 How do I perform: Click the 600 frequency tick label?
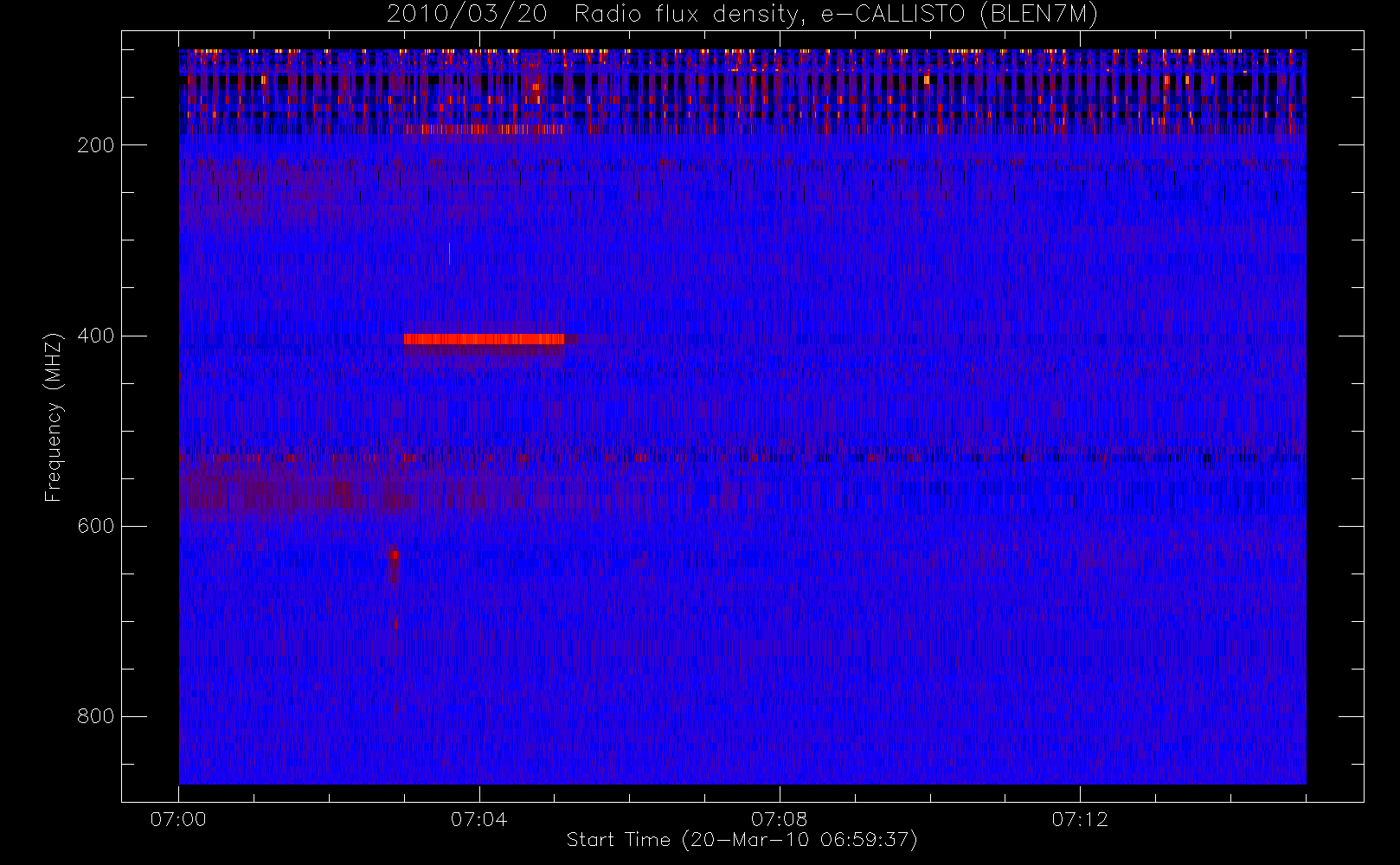(x=95, y=526)
